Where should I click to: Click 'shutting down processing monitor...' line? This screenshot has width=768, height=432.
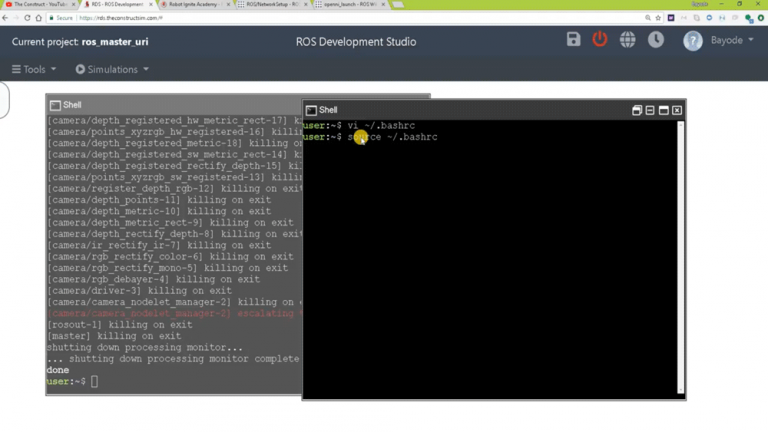(144, 347)
